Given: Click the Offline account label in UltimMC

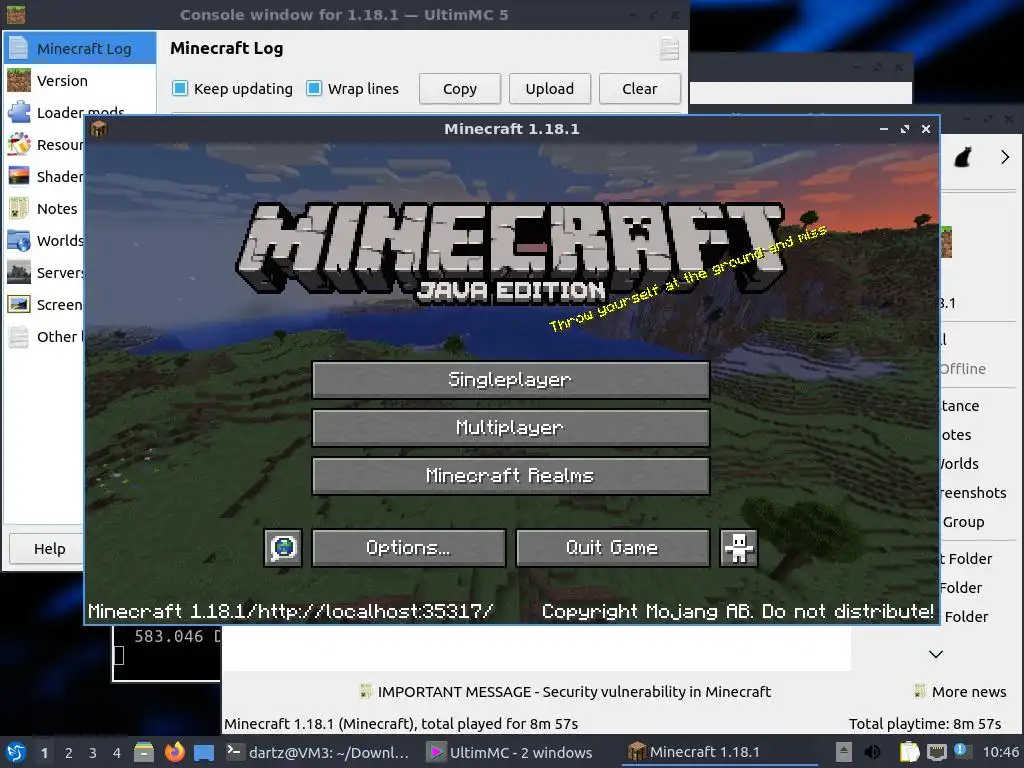Looking at the screenshot, I should click(963, 369).
